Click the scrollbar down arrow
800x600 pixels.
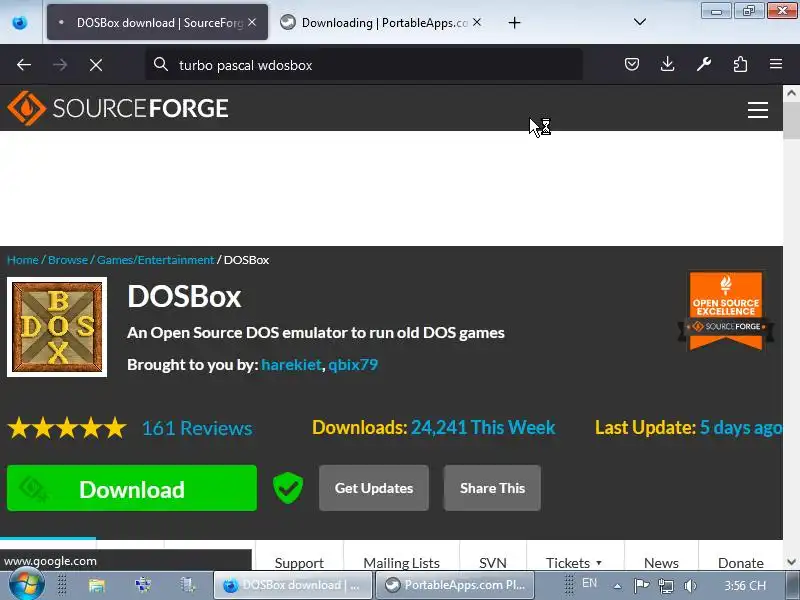(x=791, y=562)
